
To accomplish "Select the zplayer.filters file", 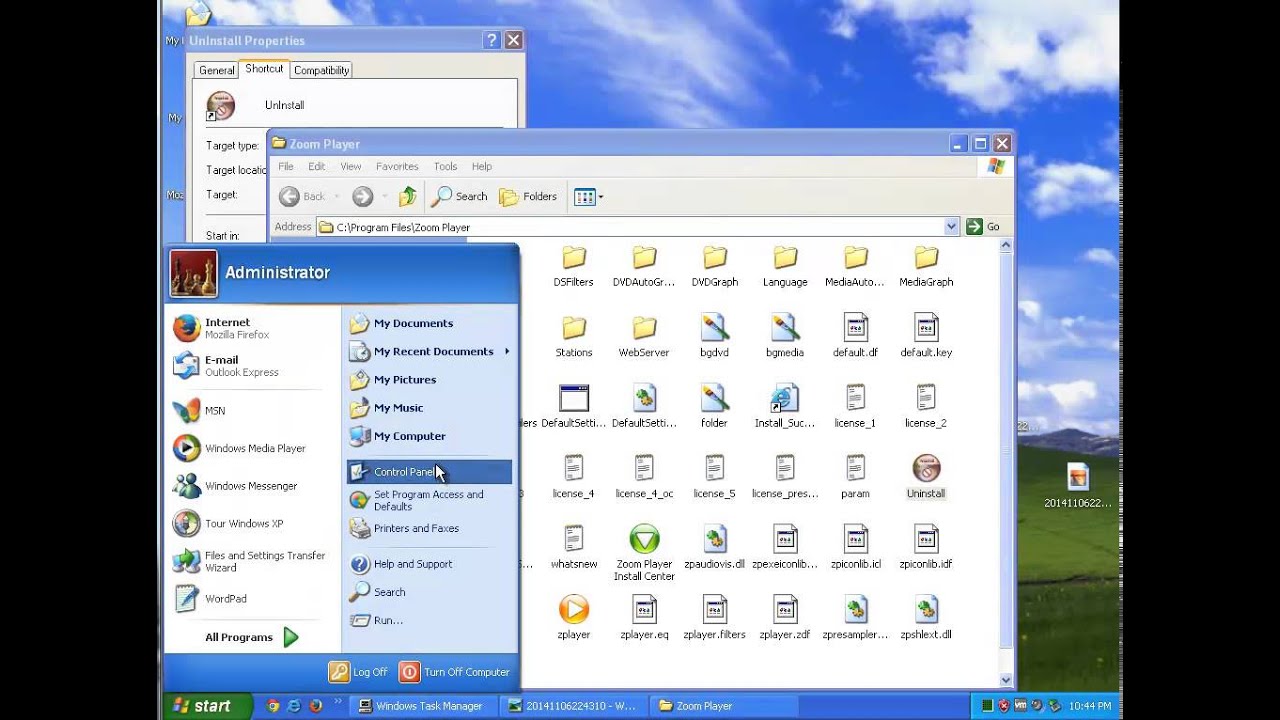I will tap(714, 618).
